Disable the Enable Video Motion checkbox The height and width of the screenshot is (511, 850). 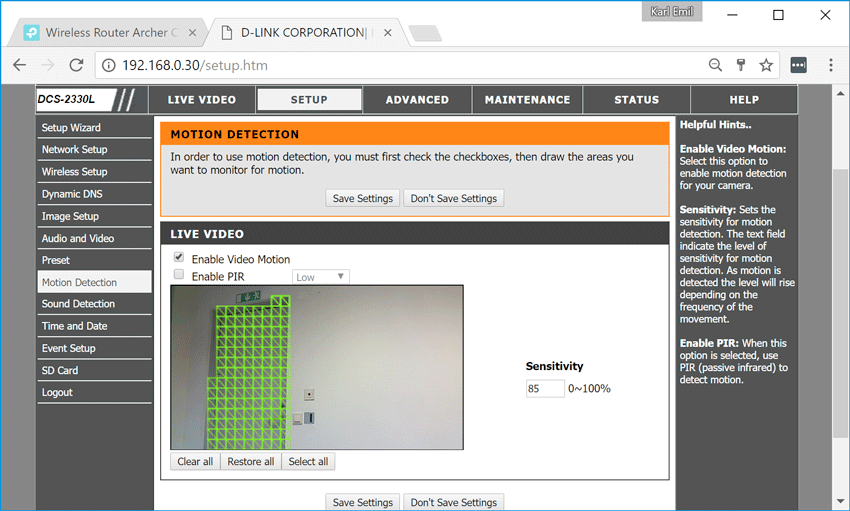pyautogui.click(x=179, y=258)
